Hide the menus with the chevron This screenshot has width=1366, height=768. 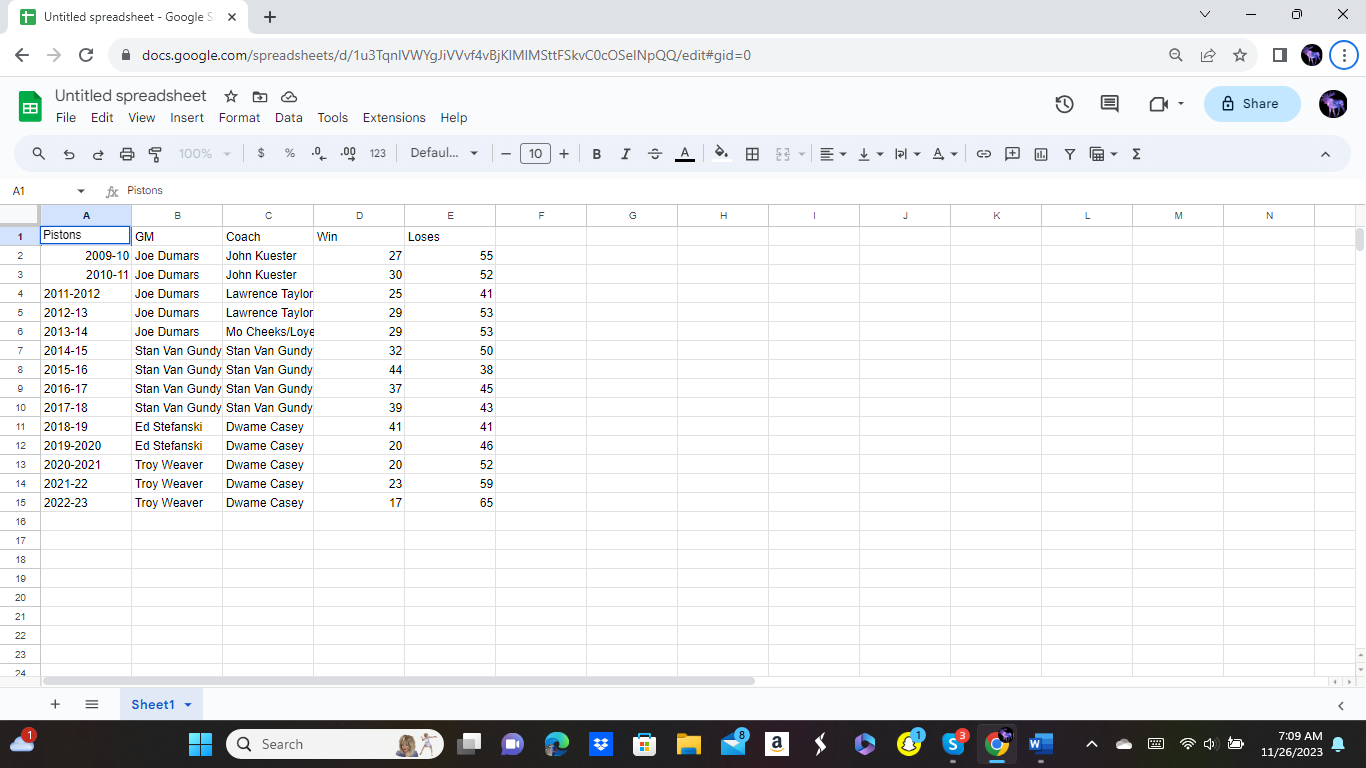pos(1326,154)
